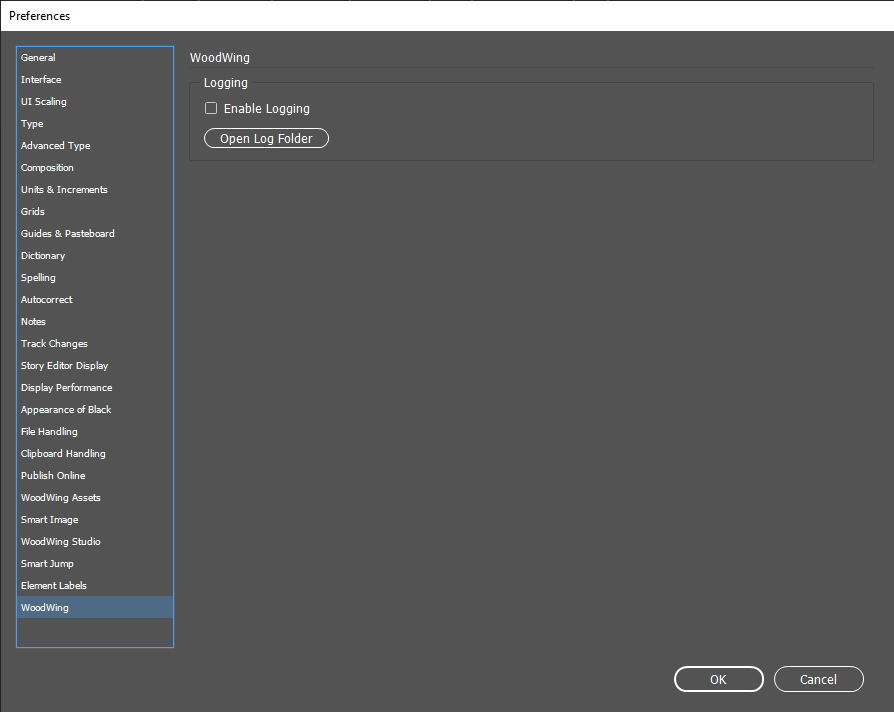Click the Open Log Folder button
The image size is (894, 712).
[x=266, y=139]
